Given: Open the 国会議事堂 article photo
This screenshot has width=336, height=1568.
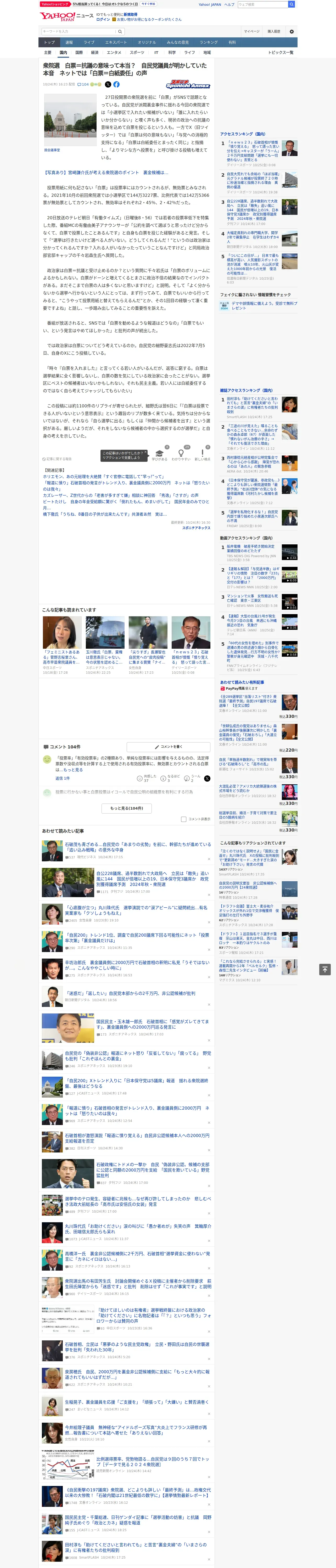Looking at the screenshot, I should click(x=70, y=120).
